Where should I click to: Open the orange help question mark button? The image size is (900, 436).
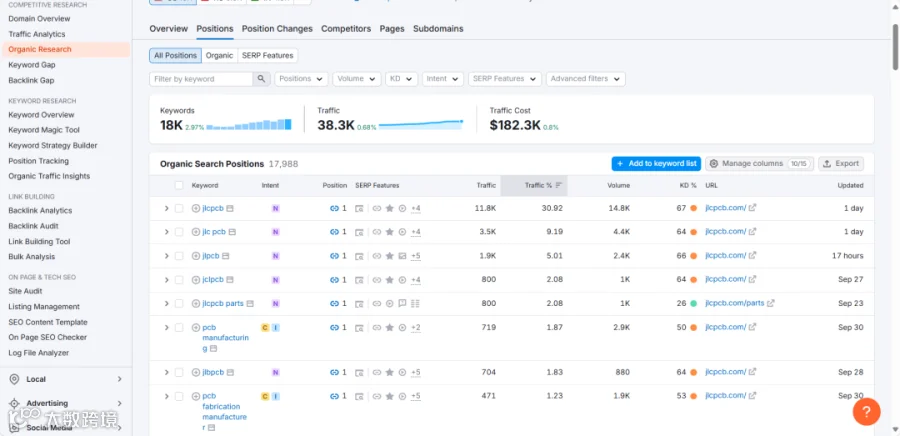866,411
